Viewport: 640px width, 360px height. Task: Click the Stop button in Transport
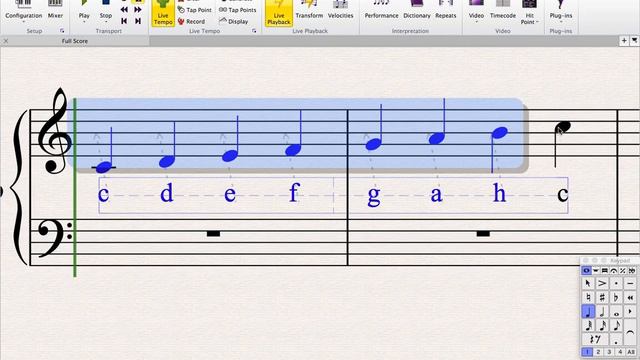pyautogui.click(x=106, y=11)
